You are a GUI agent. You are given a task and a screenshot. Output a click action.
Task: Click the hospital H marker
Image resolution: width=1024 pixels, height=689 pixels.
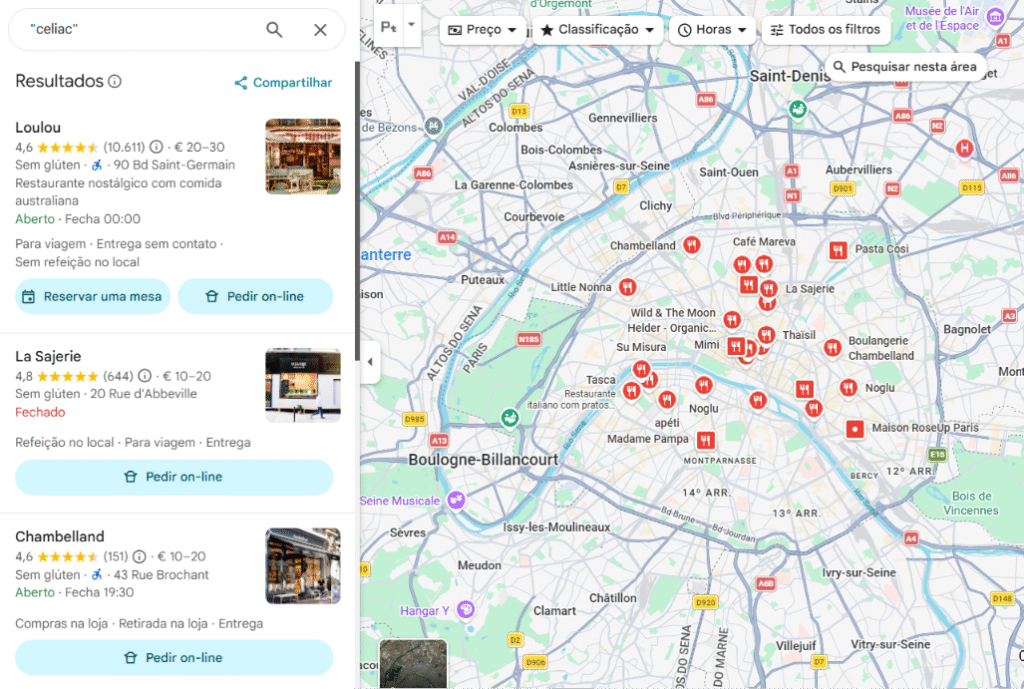965,148
